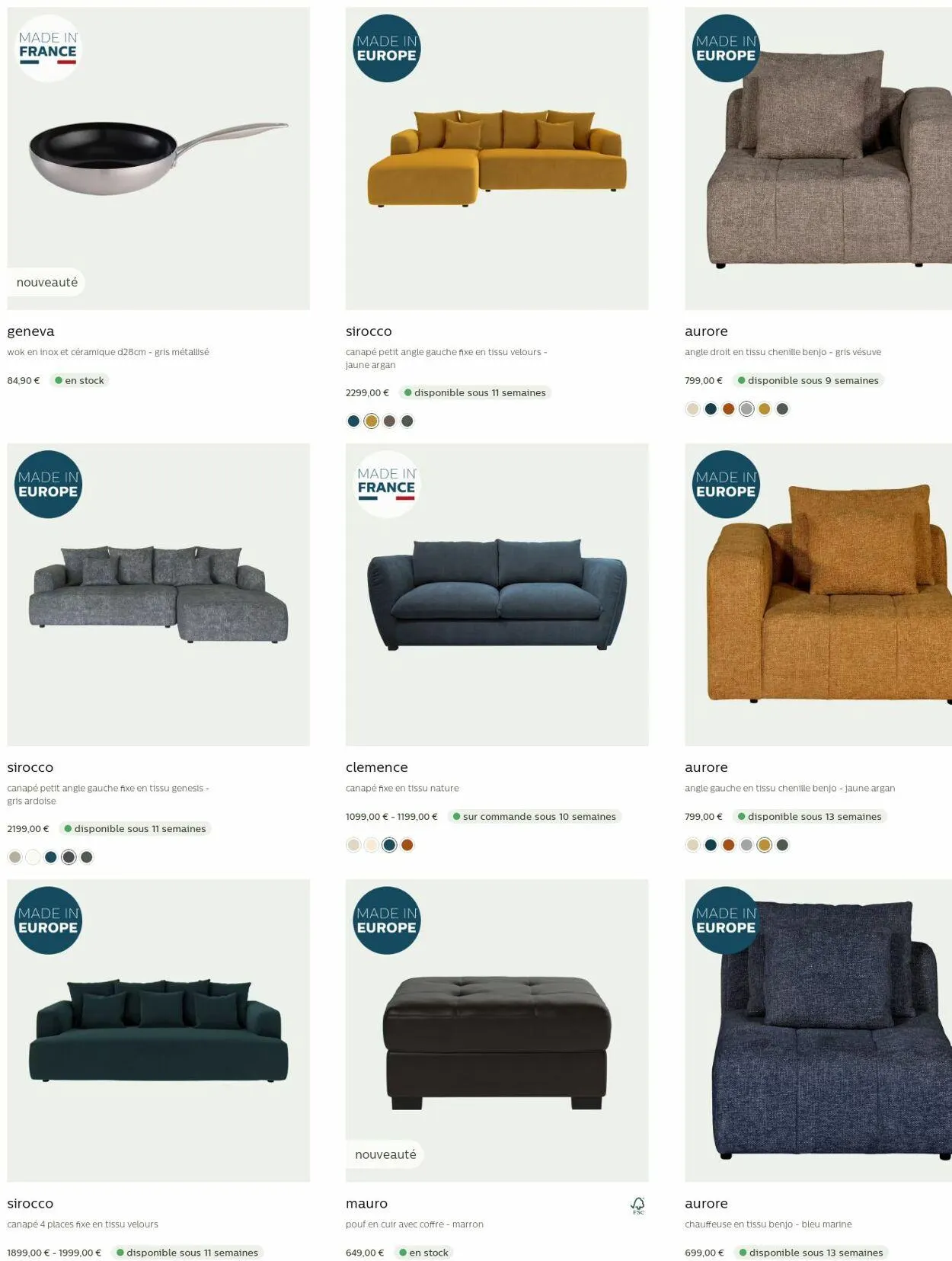Screen dimensions: 952x1261
Task: Click the Made in France badge on clemence sofa
Action: tap(387, 485)
